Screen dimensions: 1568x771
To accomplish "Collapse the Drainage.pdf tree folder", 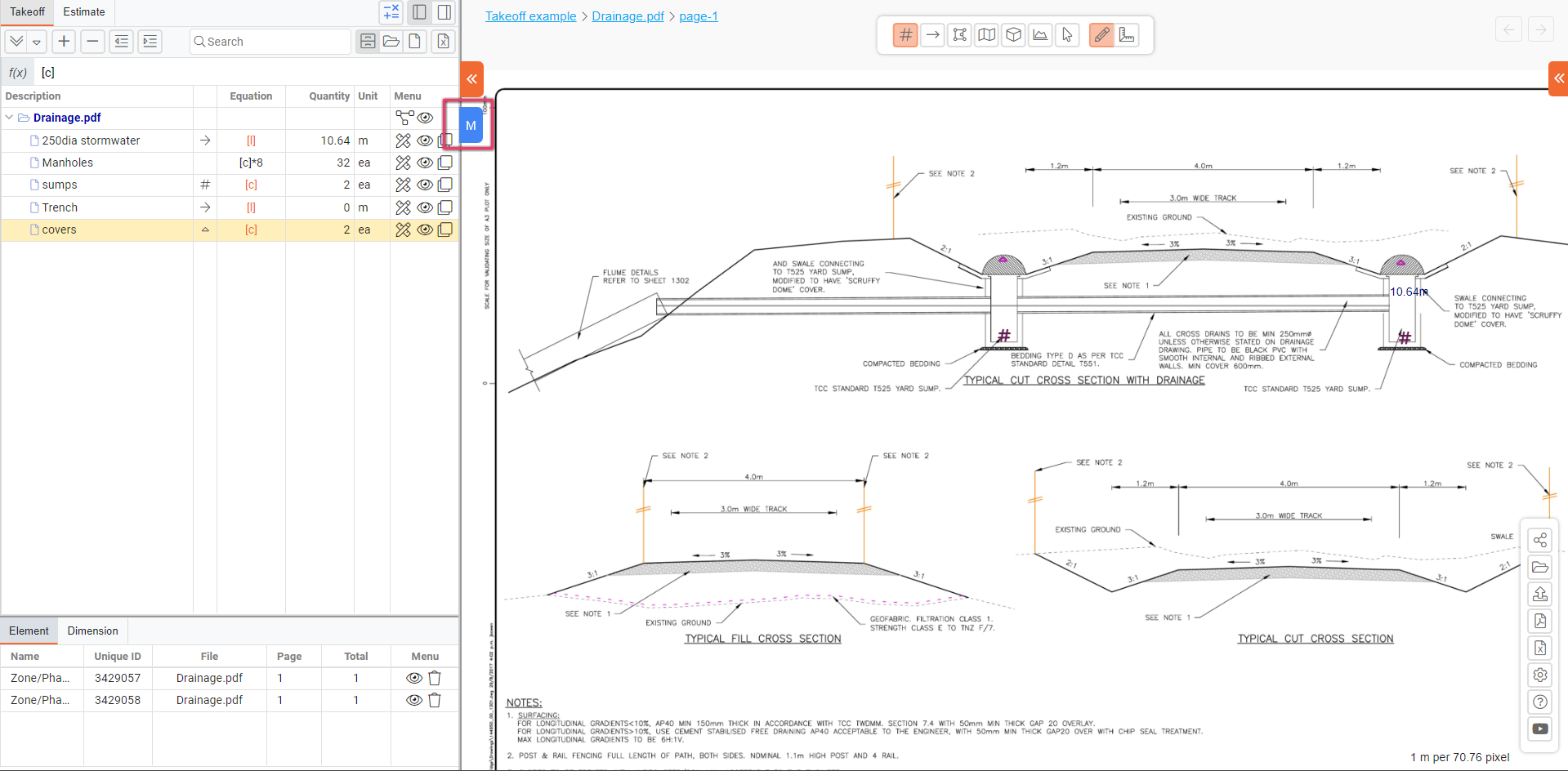I will pos(10,118).
